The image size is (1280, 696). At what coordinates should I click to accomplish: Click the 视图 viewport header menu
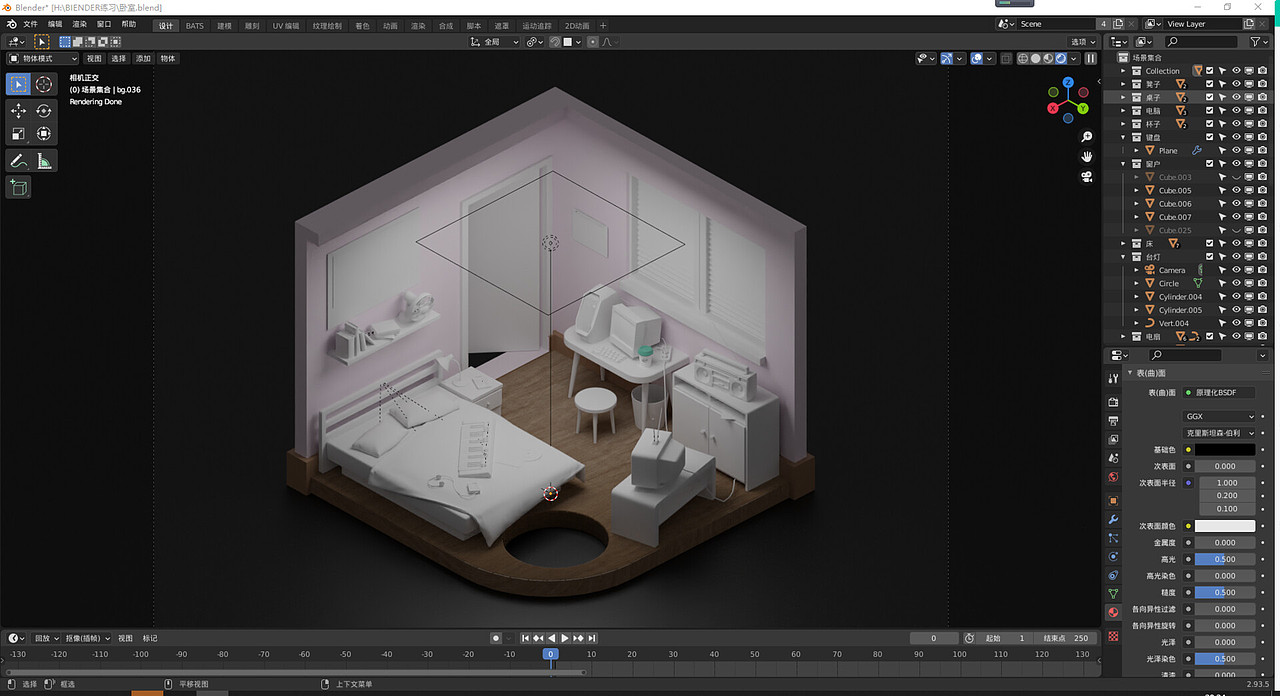click(94, 59)
